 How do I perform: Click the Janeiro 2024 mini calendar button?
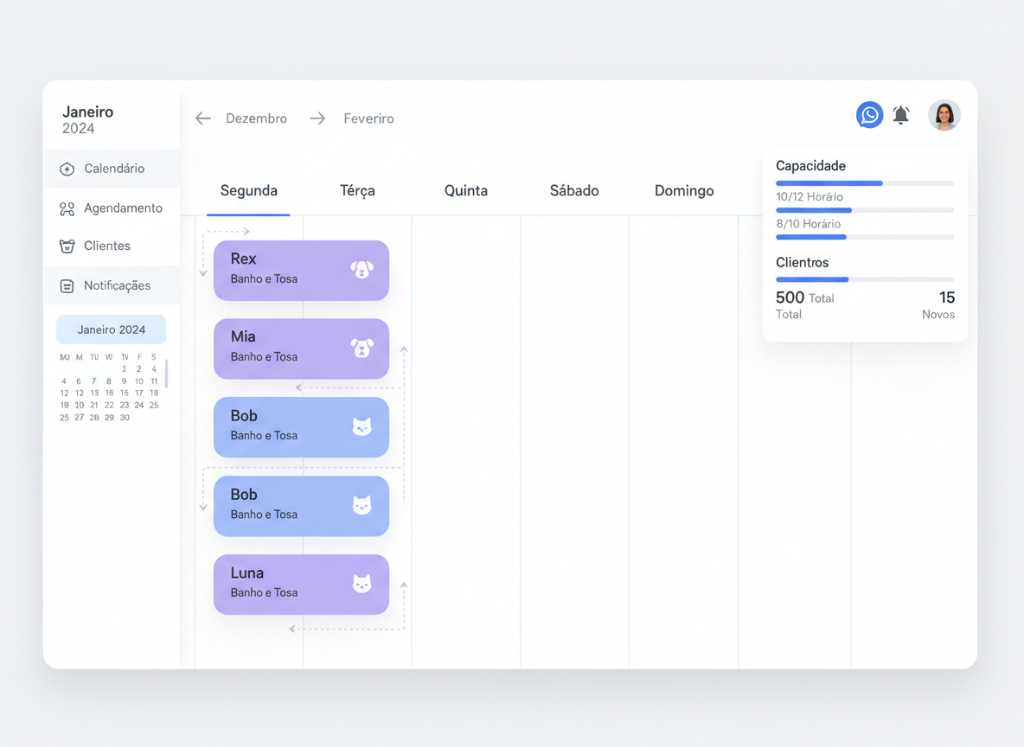pos(111,330)
